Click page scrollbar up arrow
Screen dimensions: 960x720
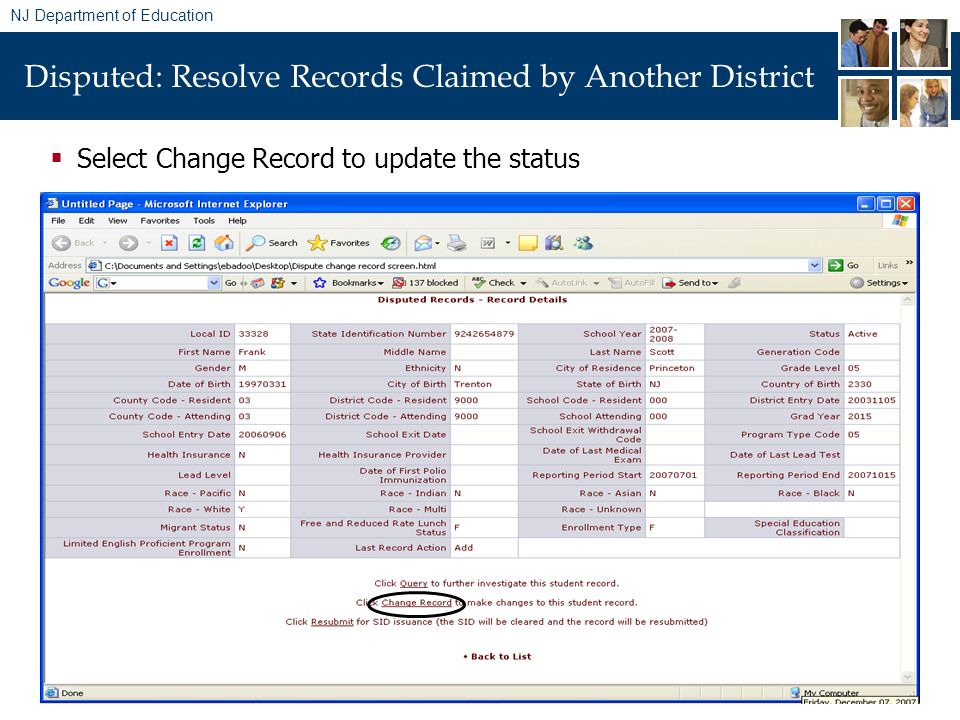[x=907, y=300]
